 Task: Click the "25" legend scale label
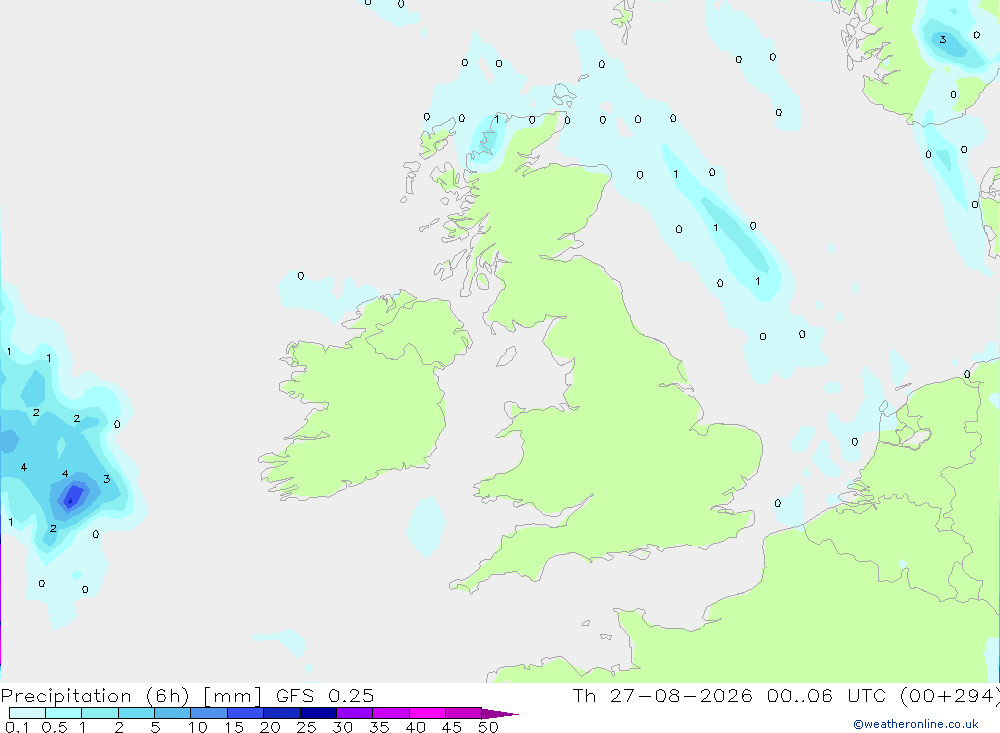pos(307,727)
